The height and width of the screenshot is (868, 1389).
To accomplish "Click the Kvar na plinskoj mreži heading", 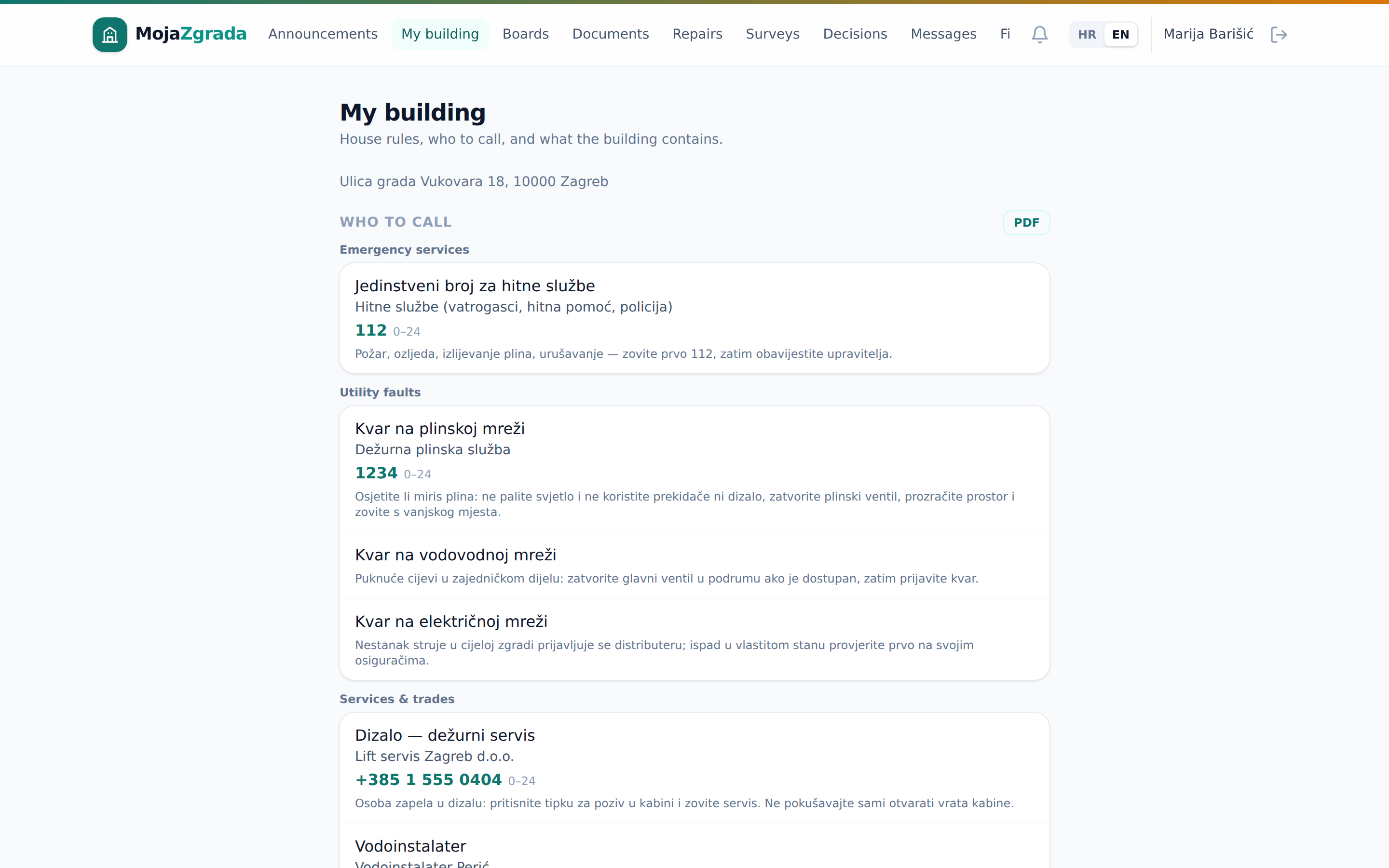I will 440,429.
